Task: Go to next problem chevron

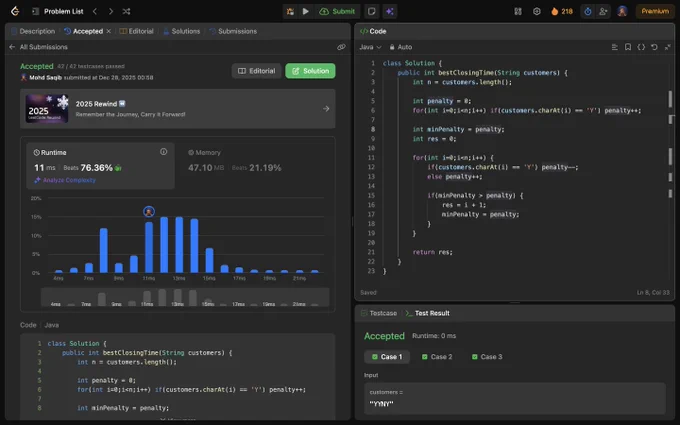Action: pyautogui.click(x=111, y=11)
